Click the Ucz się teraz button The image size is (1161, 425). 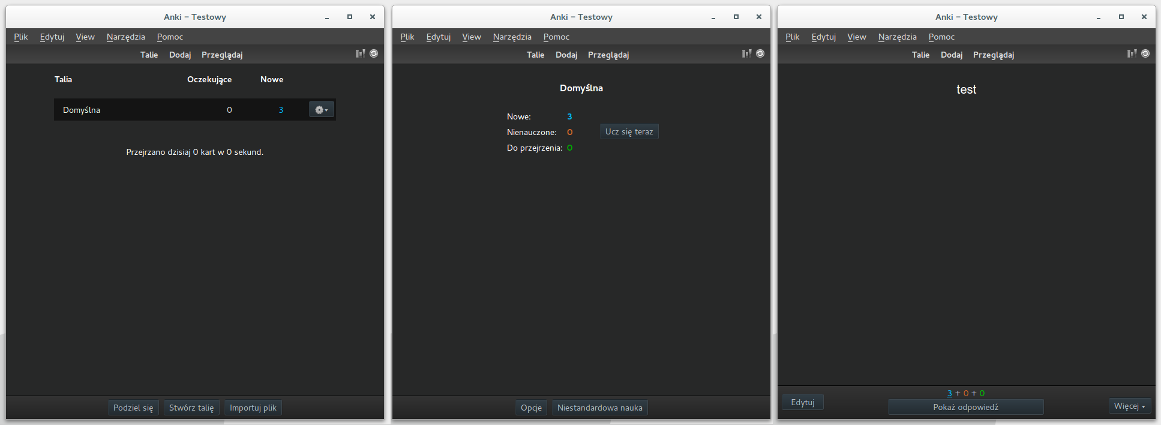[629, 132]
